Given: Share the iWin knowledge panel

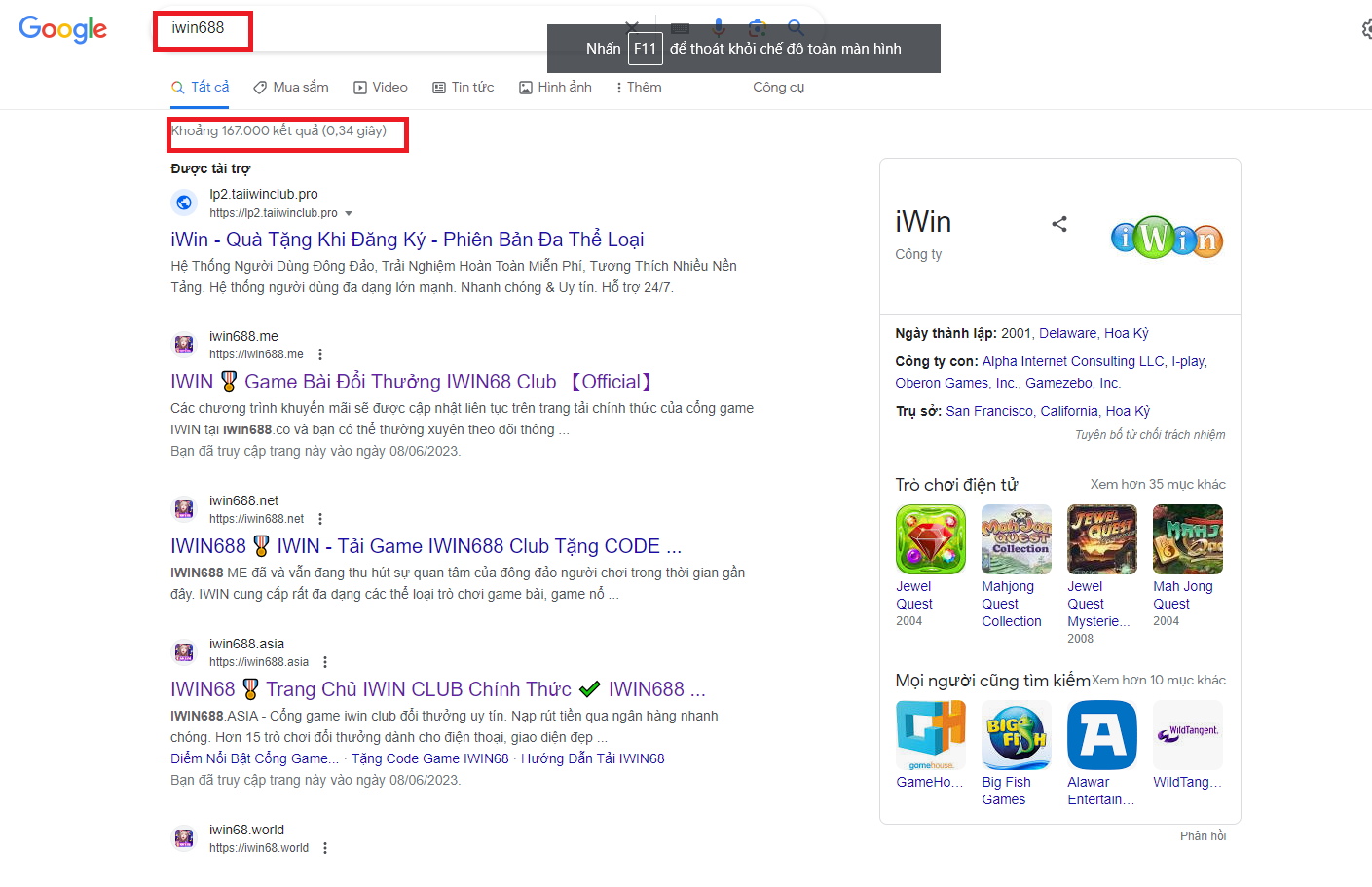Looking at the screenshot, I should pos(1059,223).
